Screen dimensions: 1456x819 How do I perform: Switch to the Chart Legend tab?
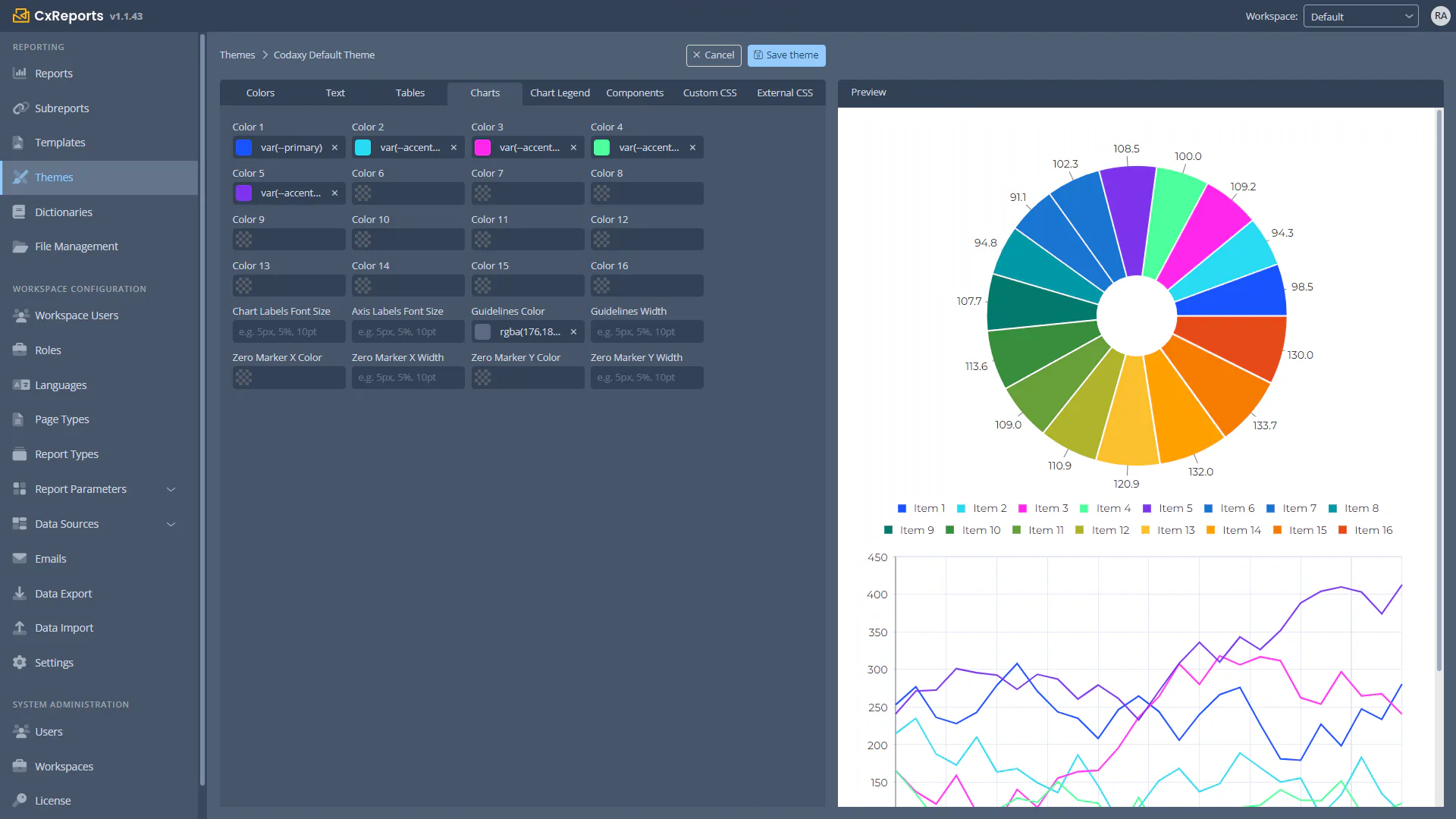click(560, 93)
